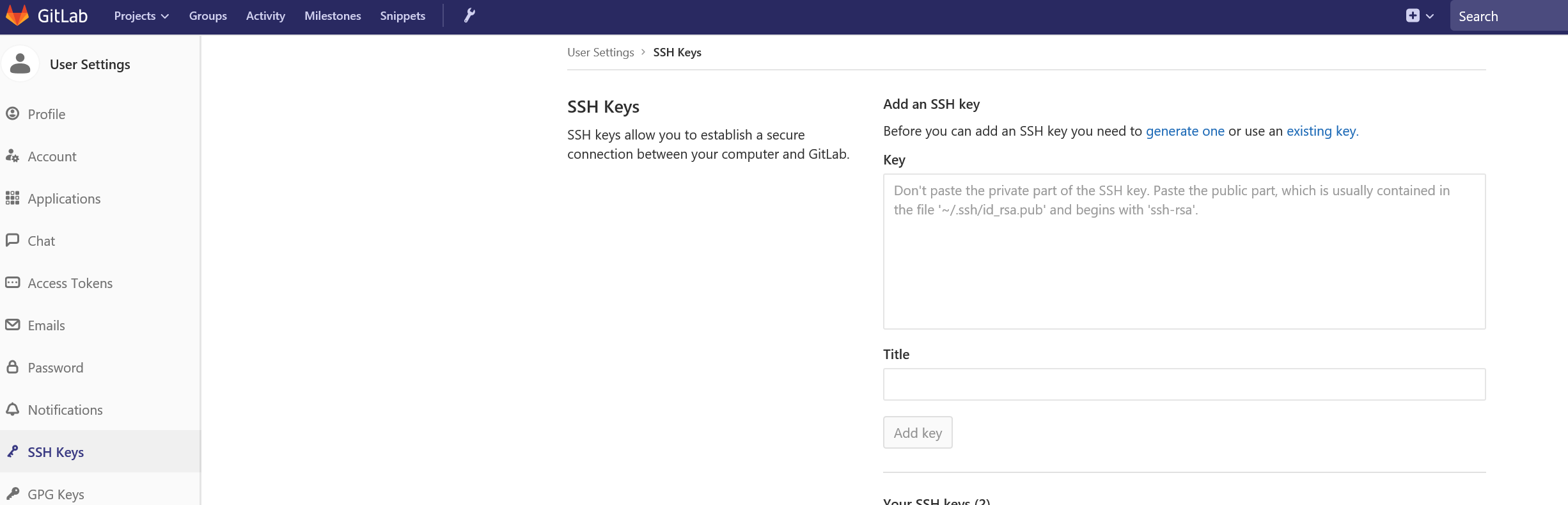Select the Profile icon in the sidebar
The image size is (1568, 505).
pyautogui.click(x=13, y=113)
